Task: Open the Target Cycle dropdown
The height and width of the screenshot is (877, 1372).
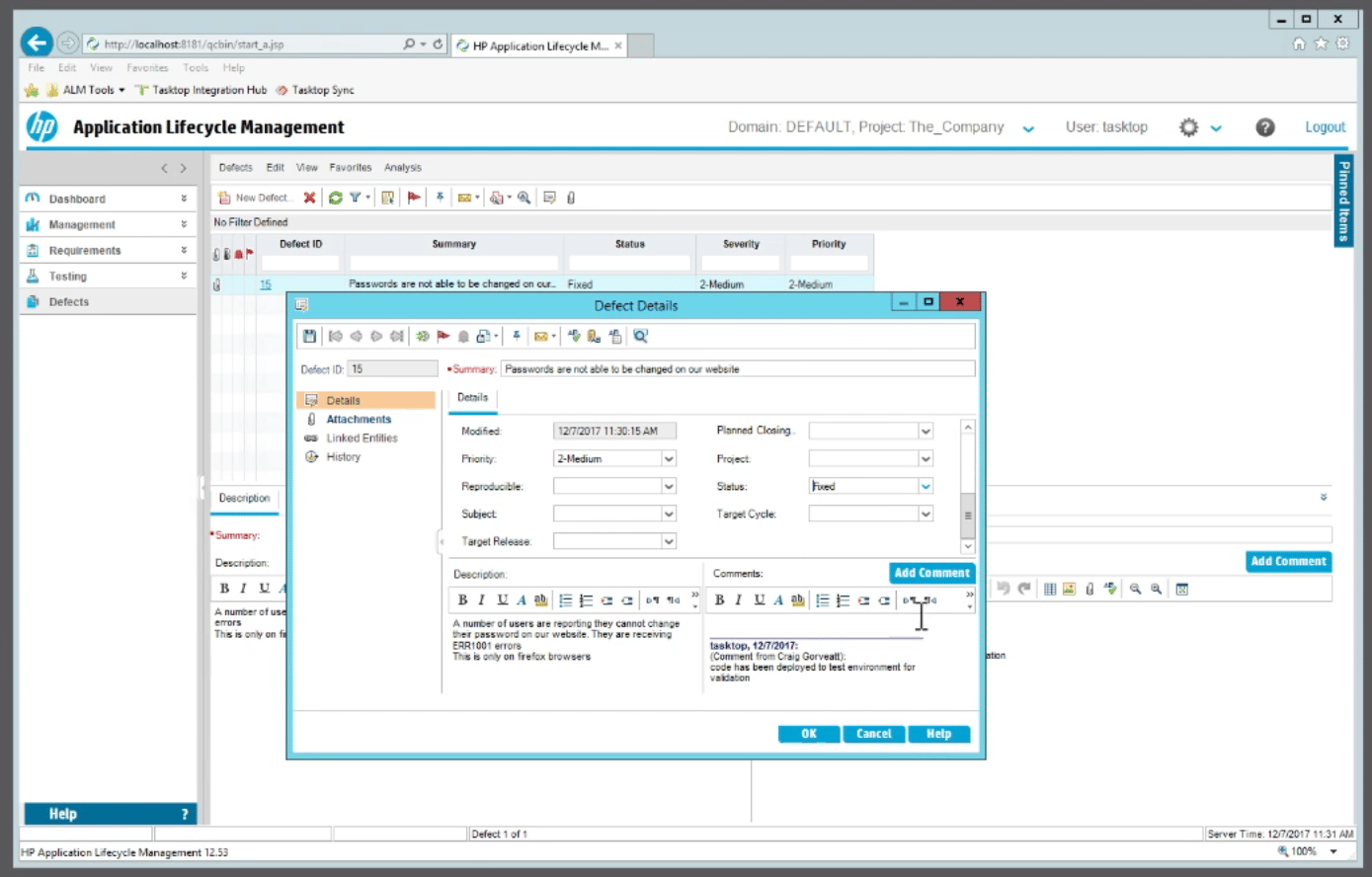Action: pos(926,514)
